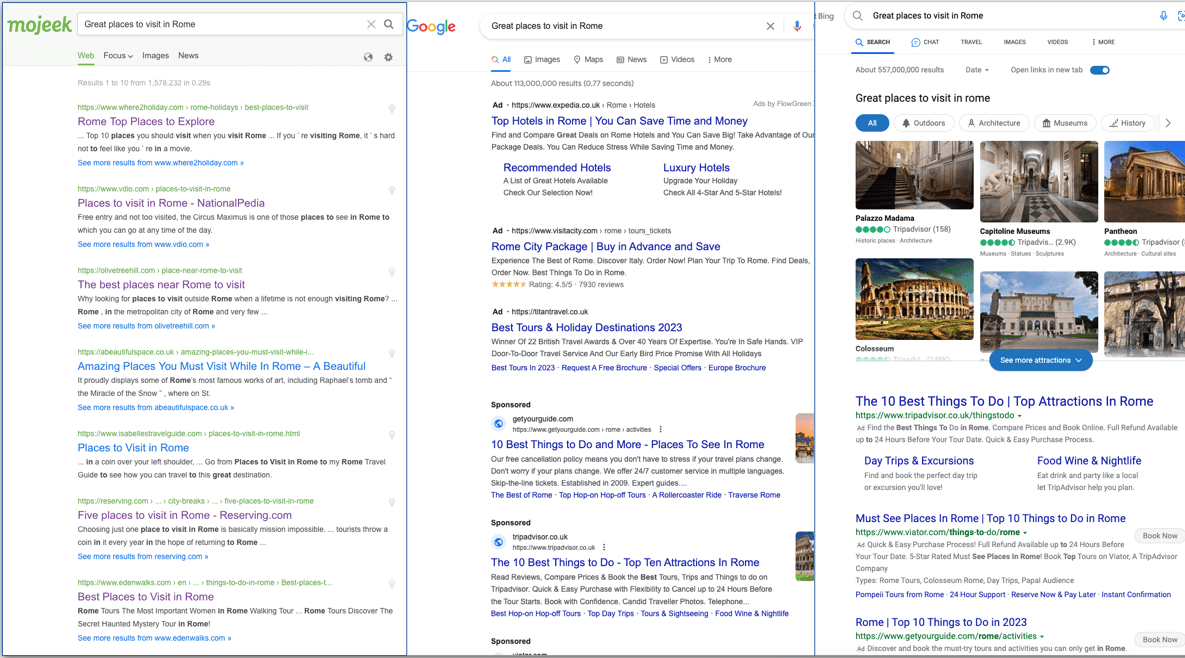Click getyourguide globe favicon
This screenshot has height=658, width=1185.
click(x=498, y=424)
